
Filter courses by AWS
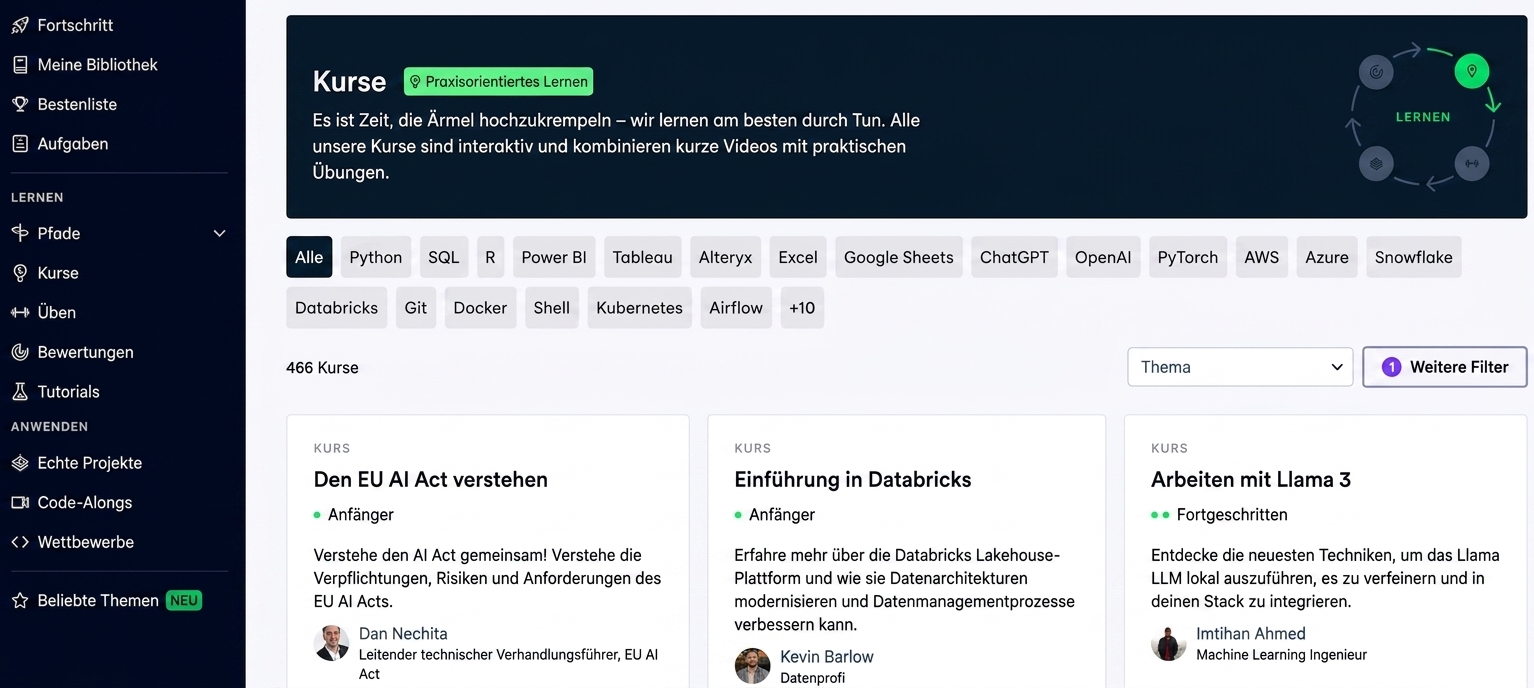(1262, 257)
